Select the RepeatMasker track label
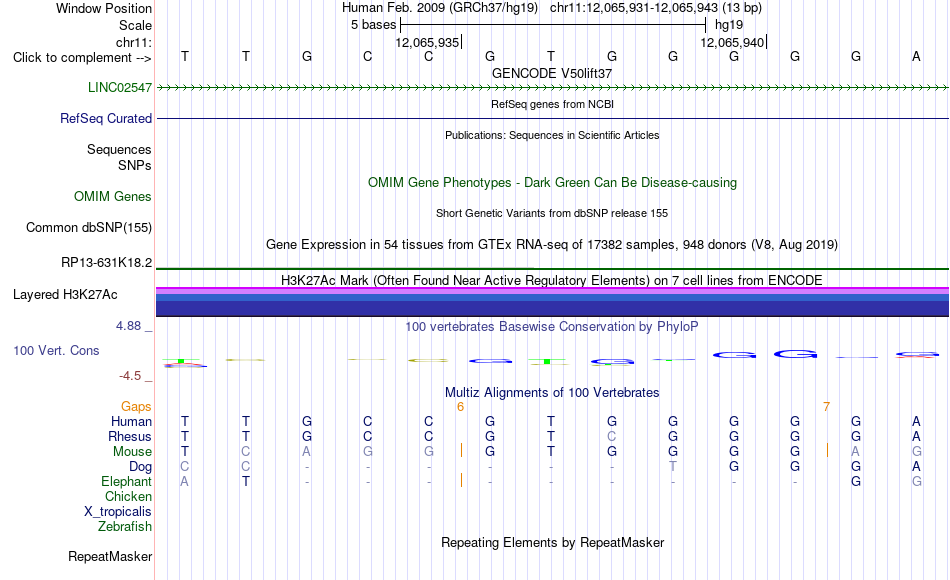The width and height of the screenshot is (950, 580). (x=110, y=556)
